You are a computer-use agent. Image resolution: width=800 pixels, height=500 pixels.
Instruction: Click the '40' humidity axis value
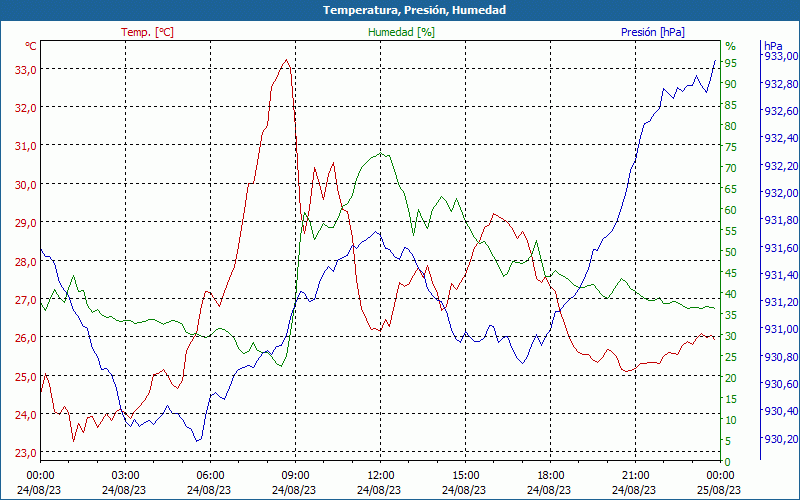731,294
